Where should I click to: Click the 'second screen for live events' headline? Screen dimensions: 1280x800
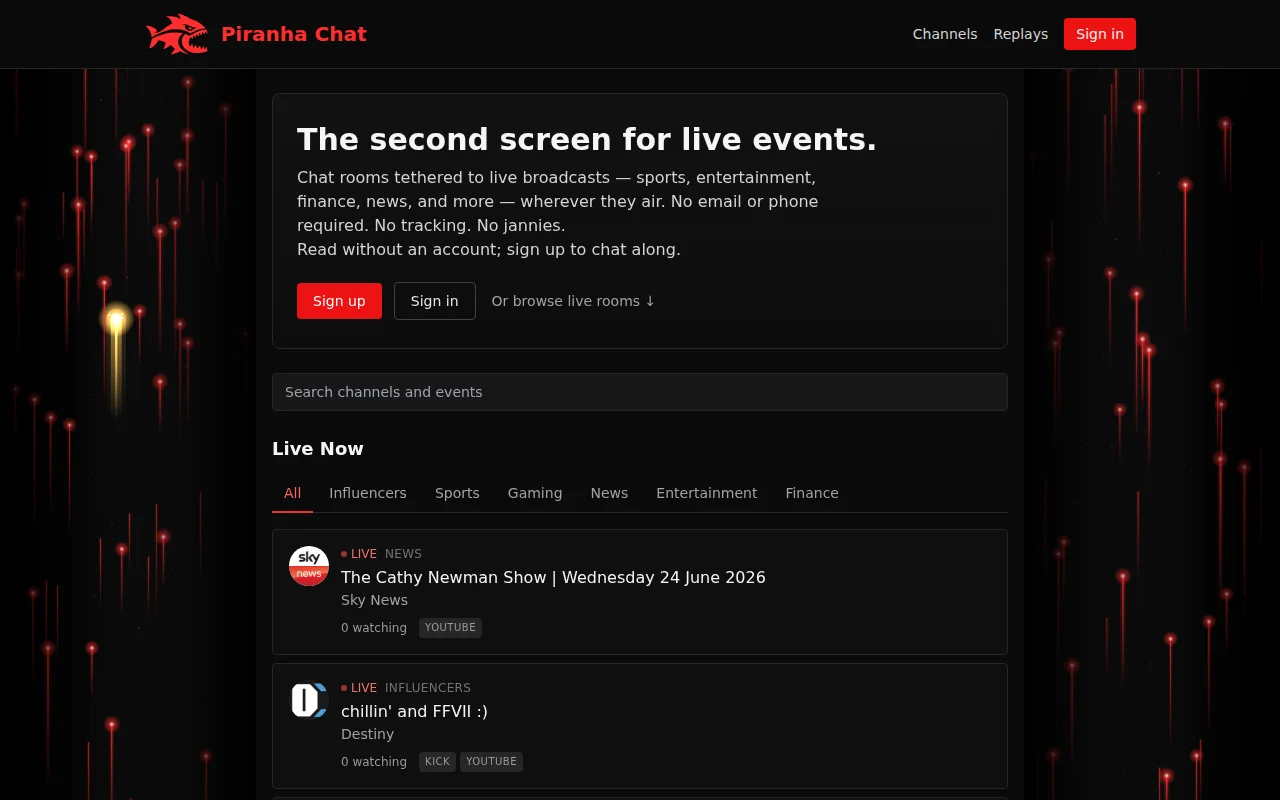coord(587,139)
